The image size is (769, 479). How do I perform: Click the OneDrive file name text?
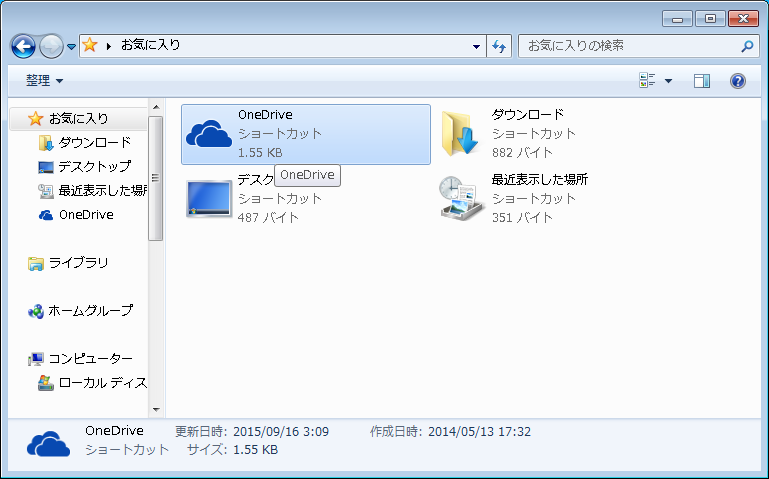tap(265, 115)
